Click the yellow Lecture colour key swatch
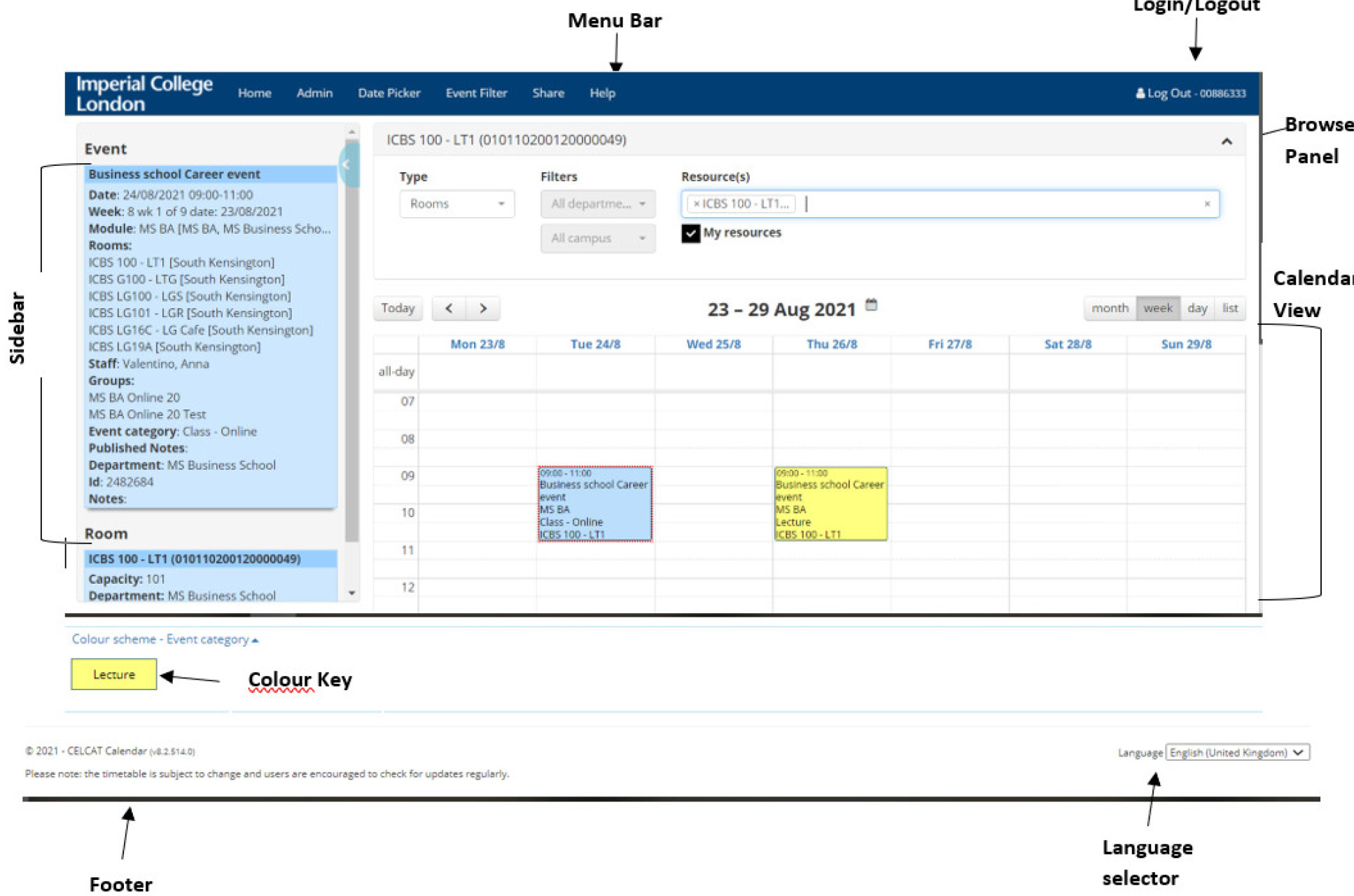The height and width of the screenshot is (896, 1354). [x=113, y=674]
